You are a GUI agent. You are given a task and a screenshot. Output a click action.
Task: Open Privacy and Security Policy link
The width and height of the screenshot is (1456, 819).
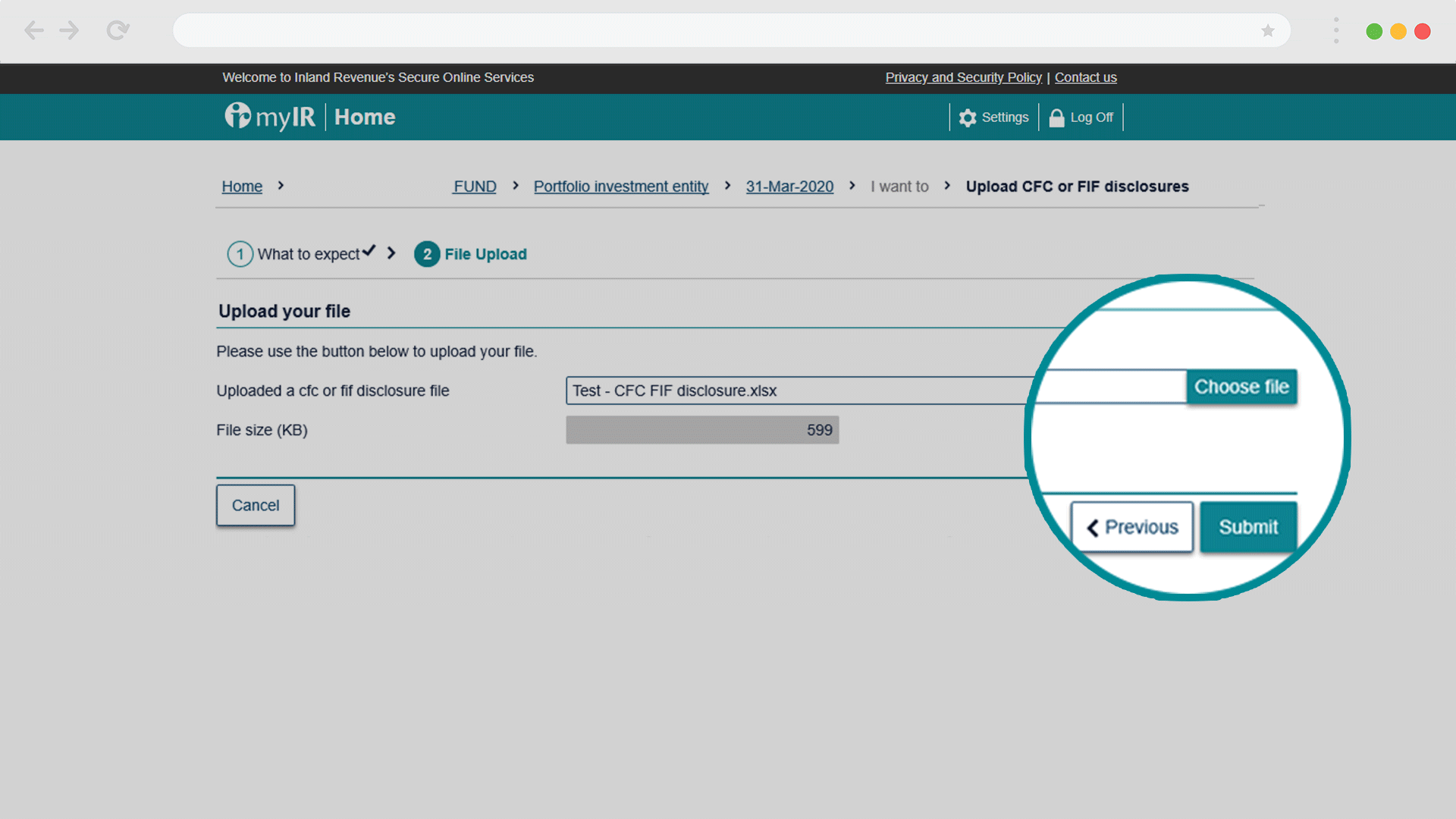(x=963, y=77)
